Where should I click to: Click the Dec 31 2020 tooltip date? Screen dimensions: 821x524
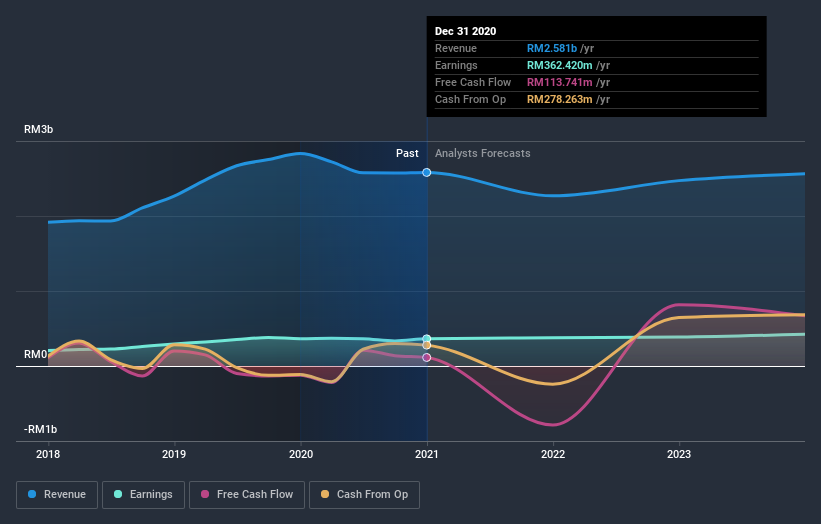[x=465, y=31]
